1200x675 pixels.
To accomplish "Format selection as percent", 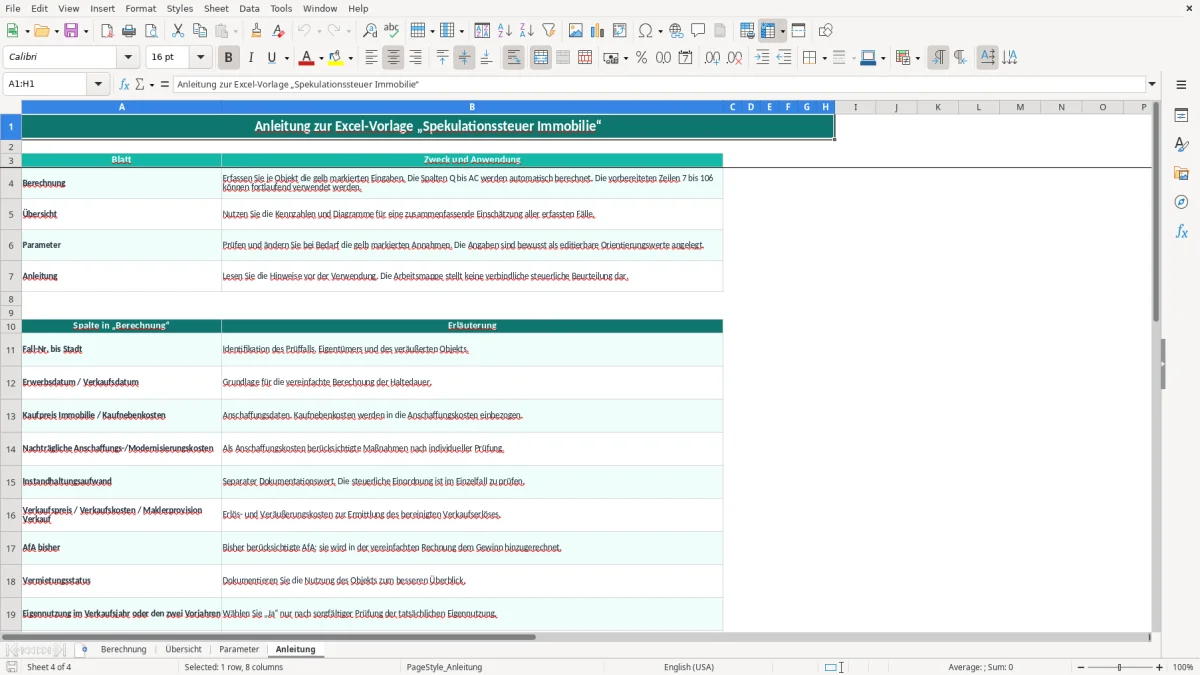I will 641,58.
